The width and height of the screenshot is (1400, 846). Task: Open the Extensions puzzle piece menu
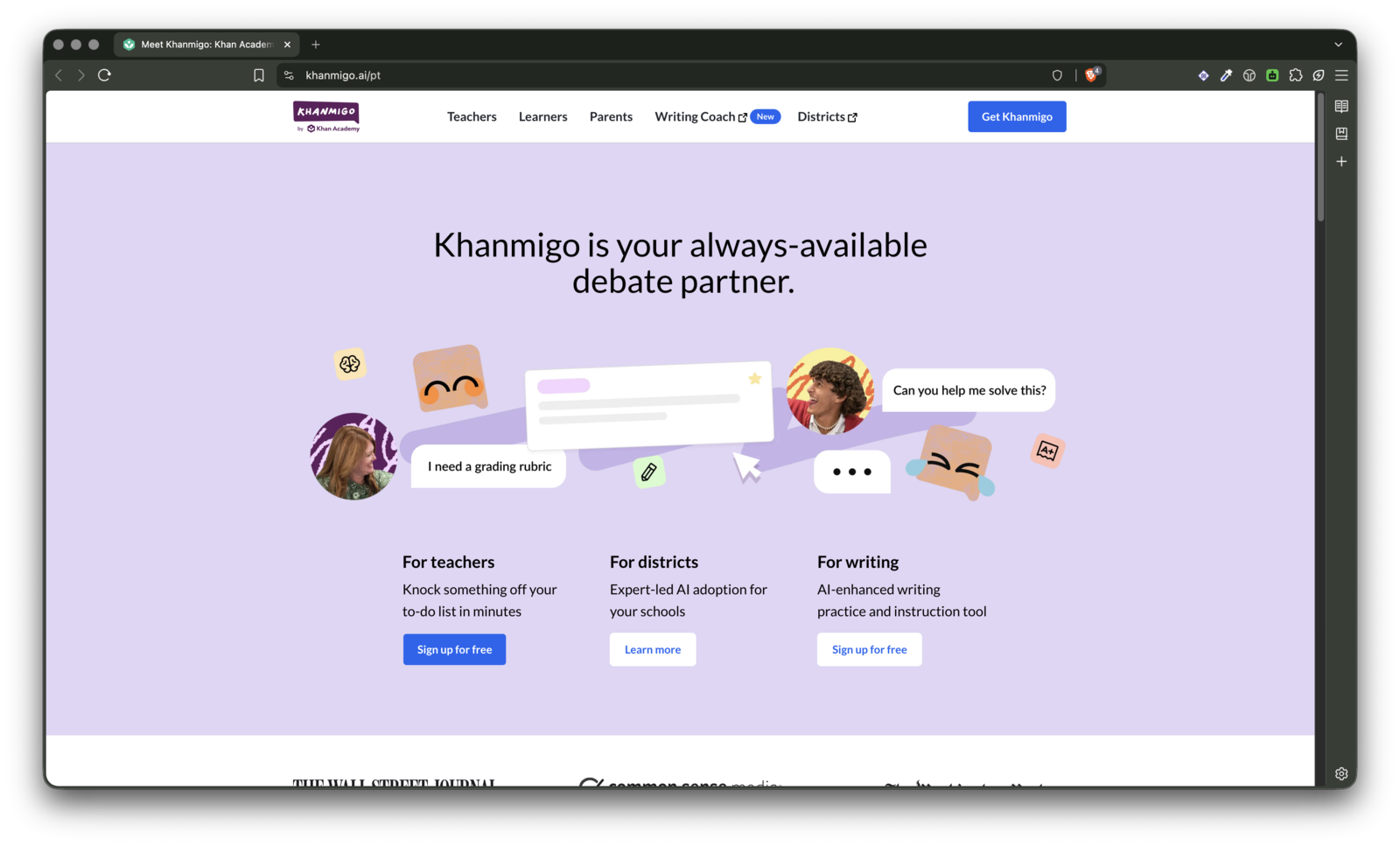click(1296, 75)
